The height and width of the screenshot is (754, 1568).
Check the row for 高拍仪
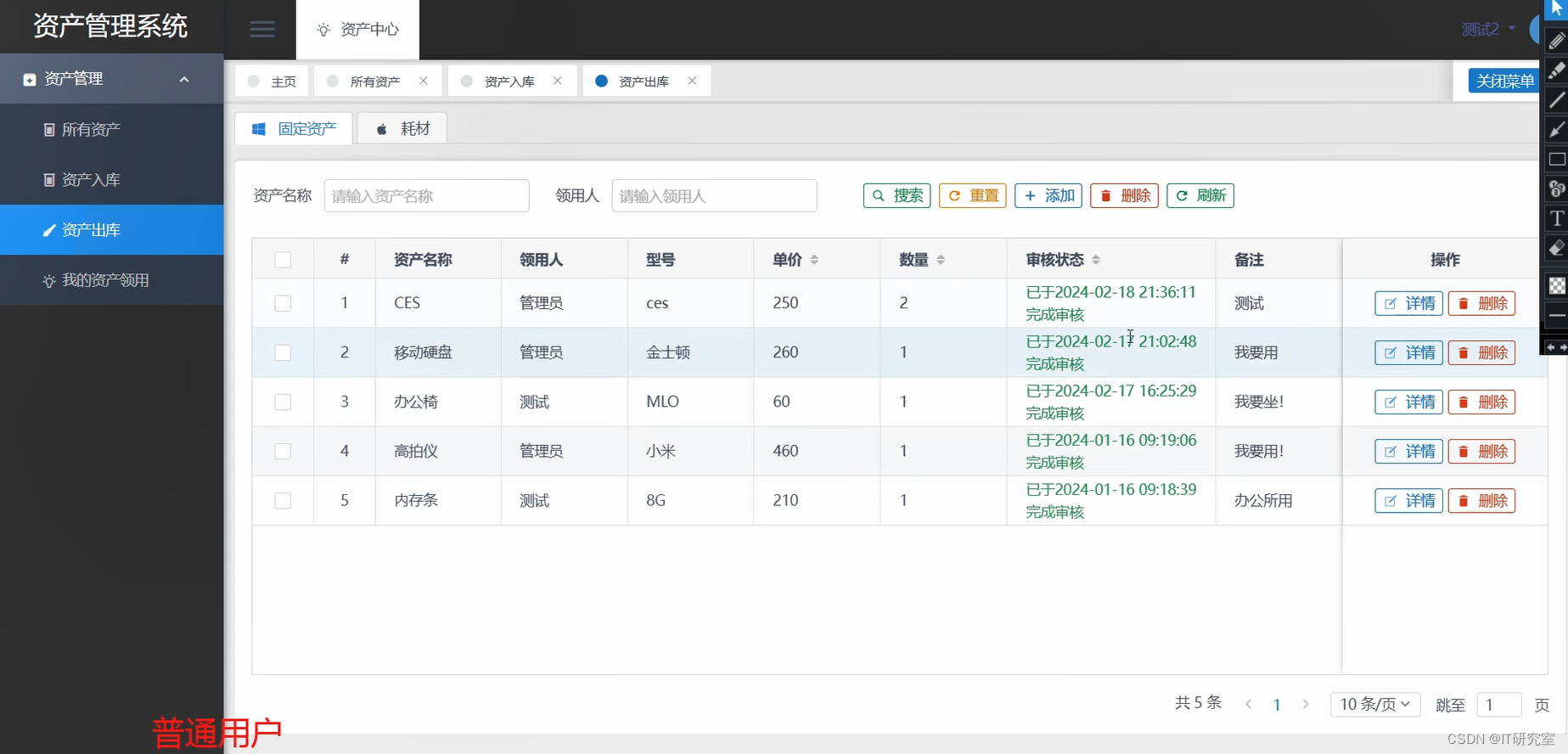coord(283,451)
